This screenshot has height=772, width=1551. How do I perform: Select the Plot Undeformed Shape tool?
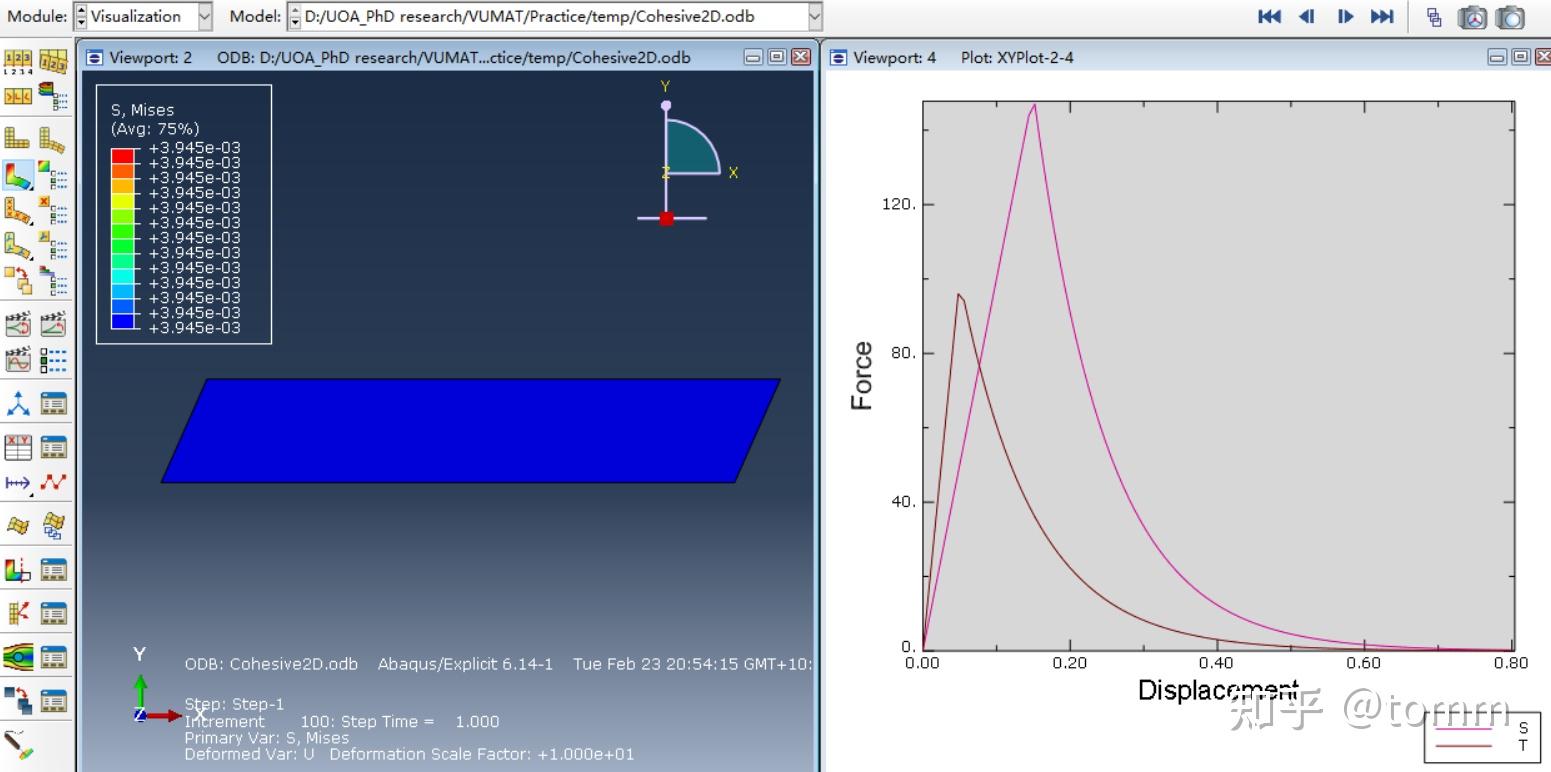[18, 138]
